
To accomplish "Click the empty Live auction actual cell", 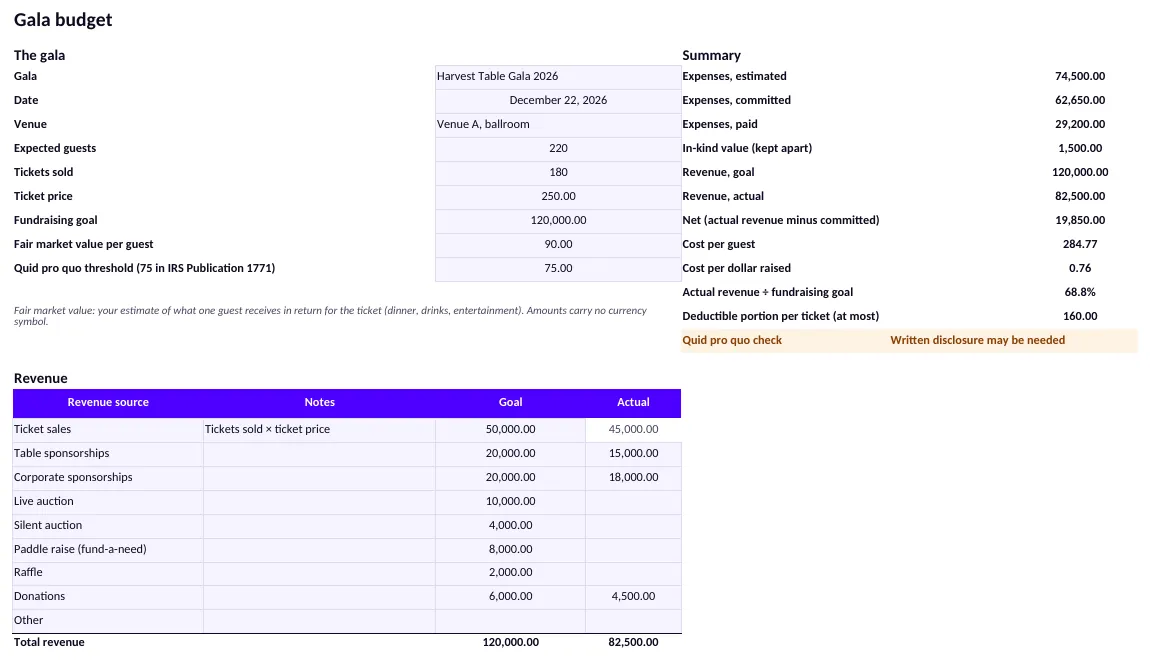I will pos(633,502).
